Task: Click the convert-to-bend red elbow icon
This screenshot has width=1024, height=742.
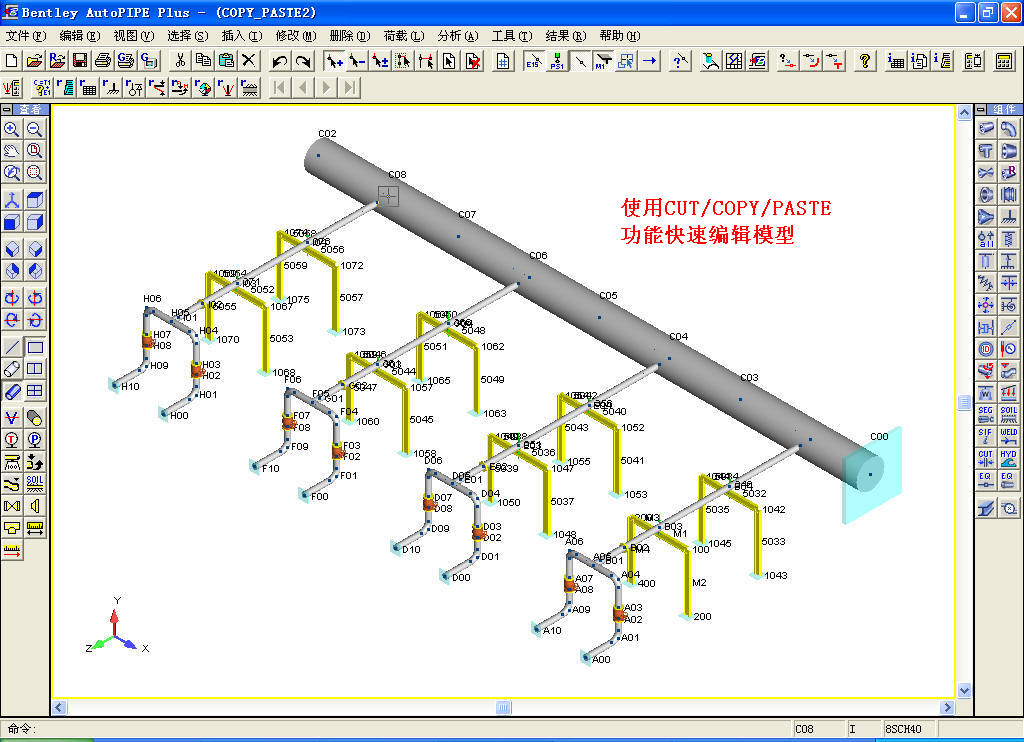Action: (810, 61)
